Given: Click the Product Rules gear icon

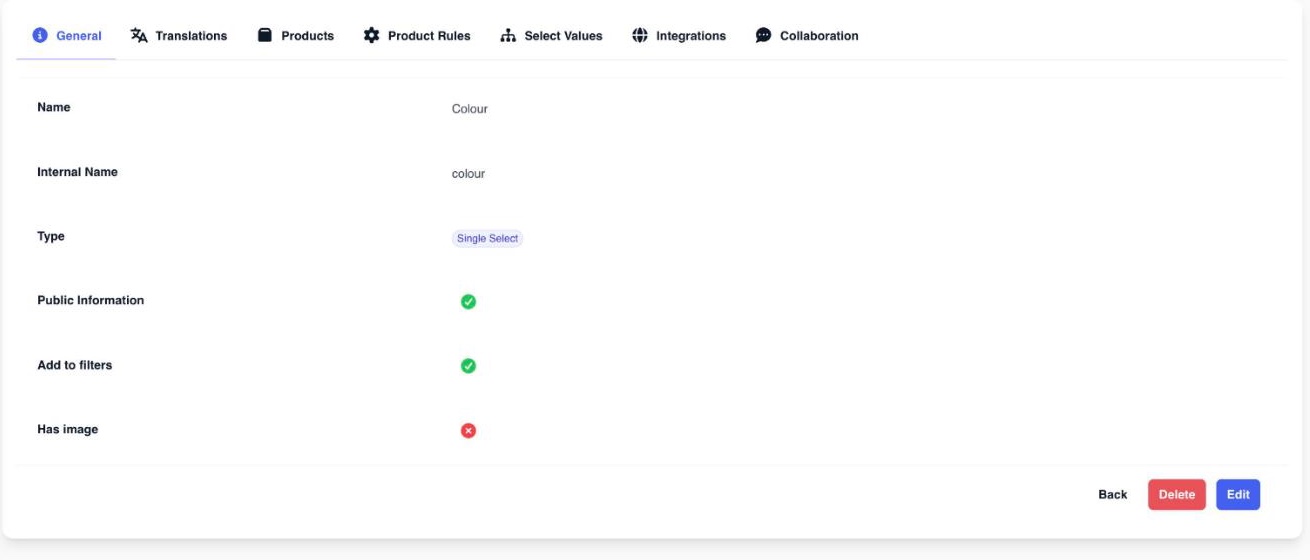Looking at the screenshot, I should click(371, 35).
